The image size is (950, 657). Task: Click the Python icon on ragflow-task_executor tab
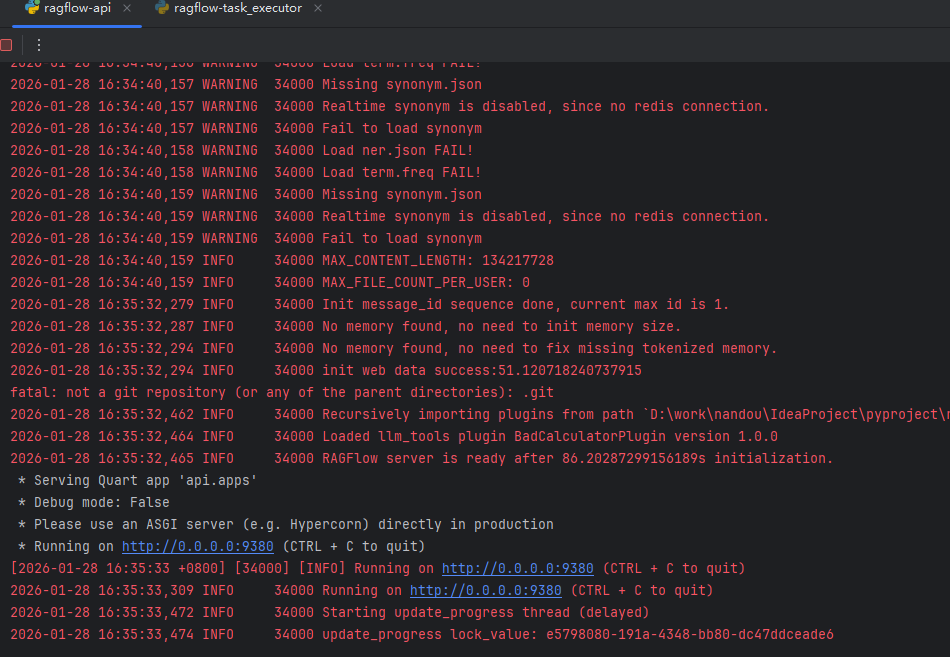[x=162, y=8]
